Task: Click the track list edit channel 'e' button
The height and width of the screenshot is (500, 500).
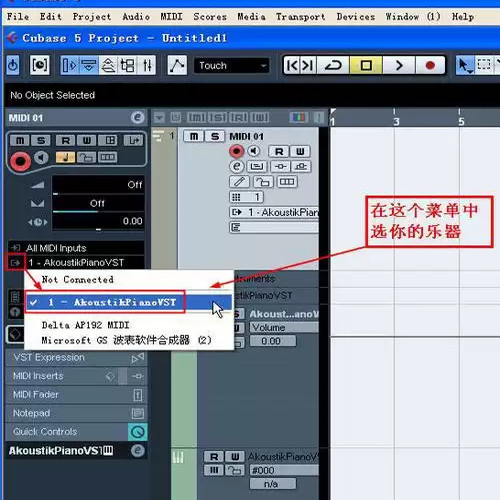Action: tap(236, 166)
